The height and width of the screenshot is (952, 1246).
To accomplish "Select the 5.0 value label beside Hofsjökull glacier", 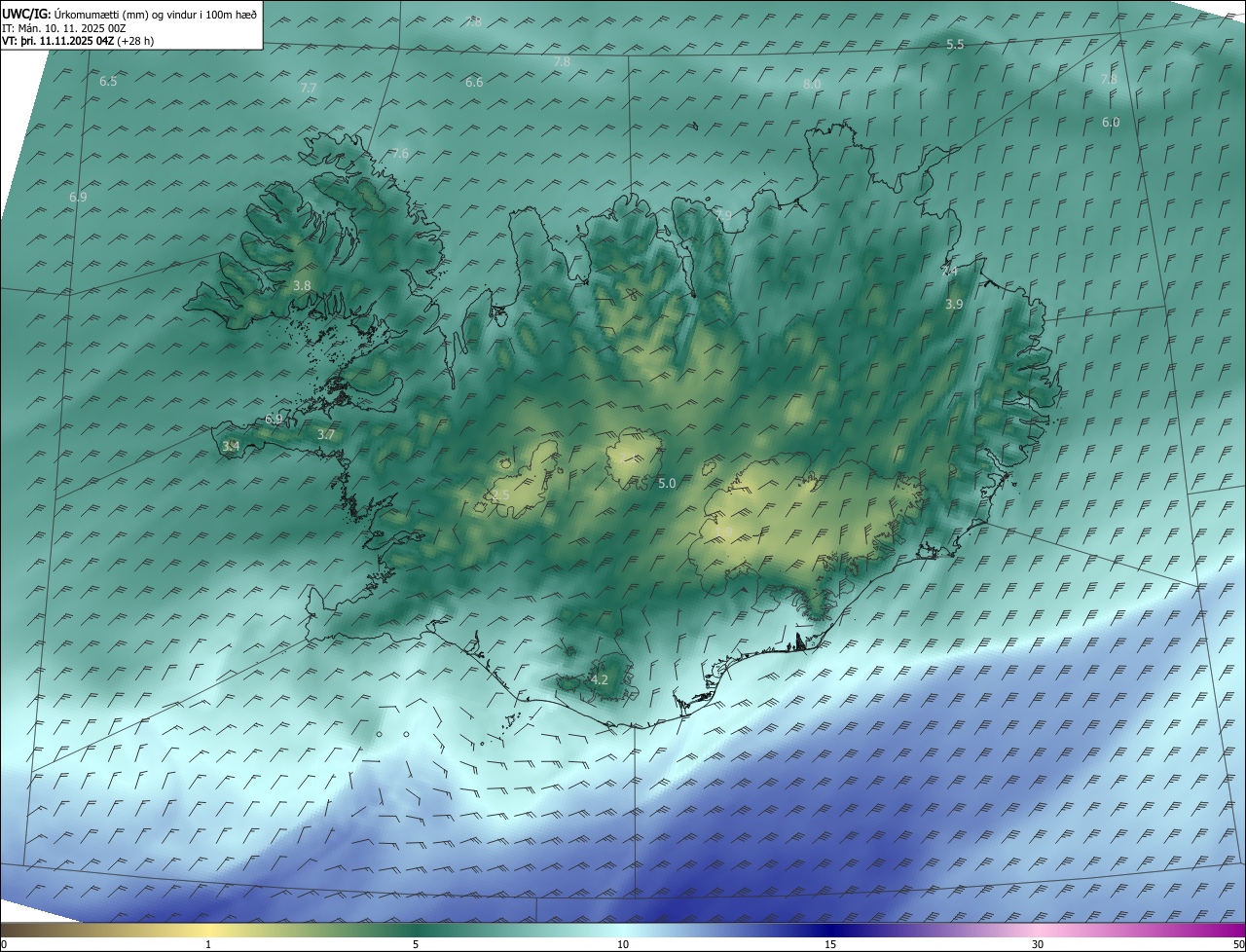I will [667, 483].
